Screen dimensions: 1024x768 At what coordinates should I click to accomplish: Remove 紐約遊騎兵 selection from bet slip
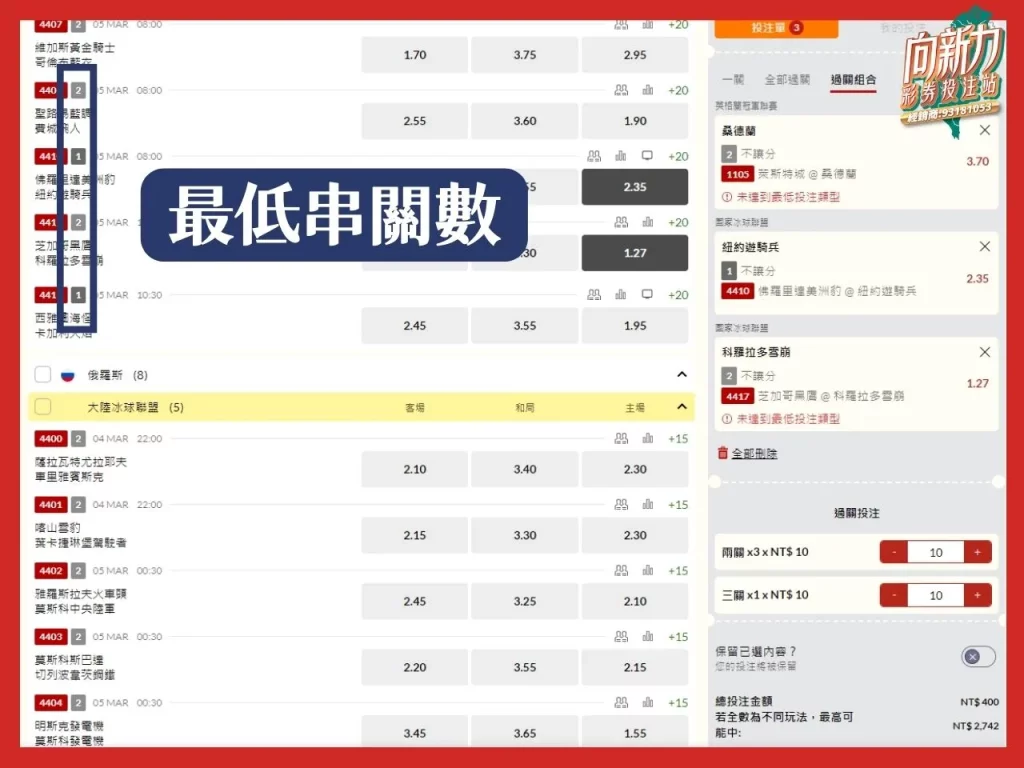click(985, 247)
